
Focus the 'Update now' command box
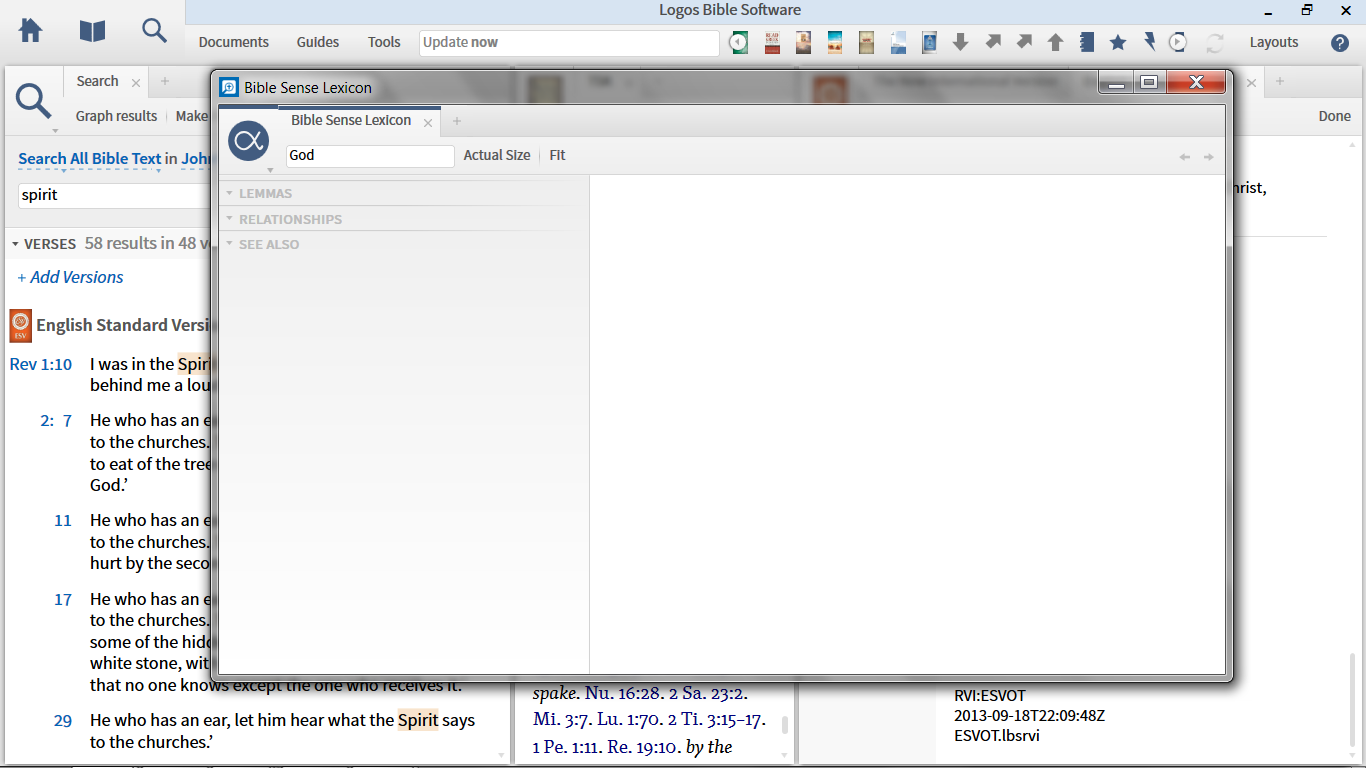(569, 43)
